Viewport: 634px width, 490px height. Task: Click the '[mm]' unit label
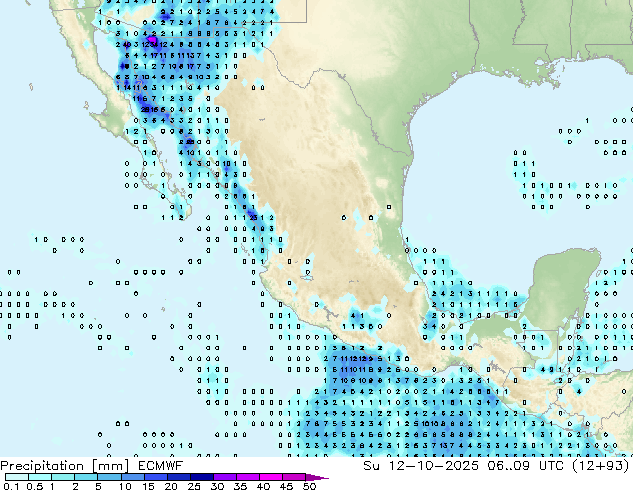(x=111, y=466)
